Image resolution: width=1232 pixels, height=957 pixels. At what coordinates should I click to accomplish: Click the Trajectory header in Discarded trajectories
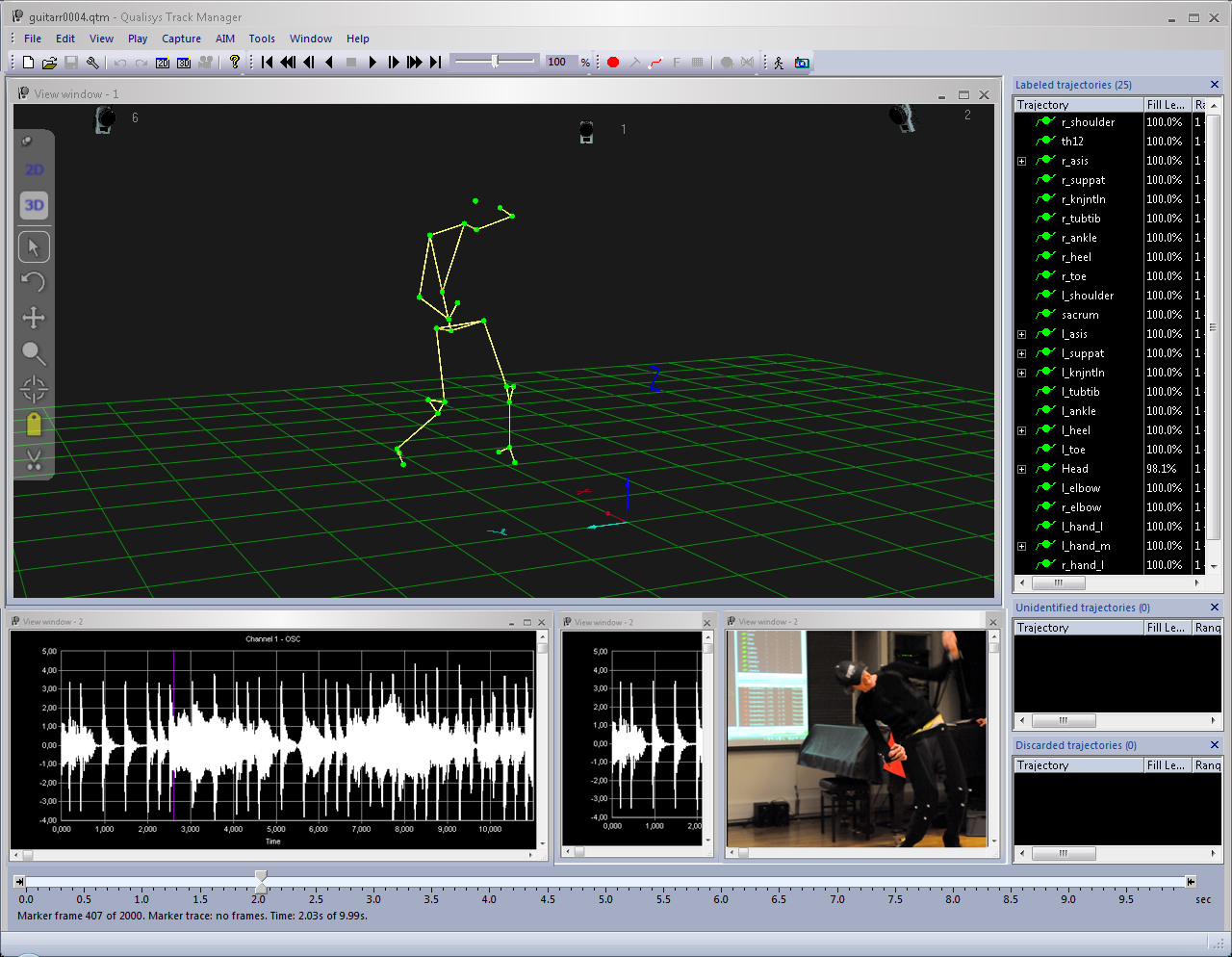(x=1079, y=764)
